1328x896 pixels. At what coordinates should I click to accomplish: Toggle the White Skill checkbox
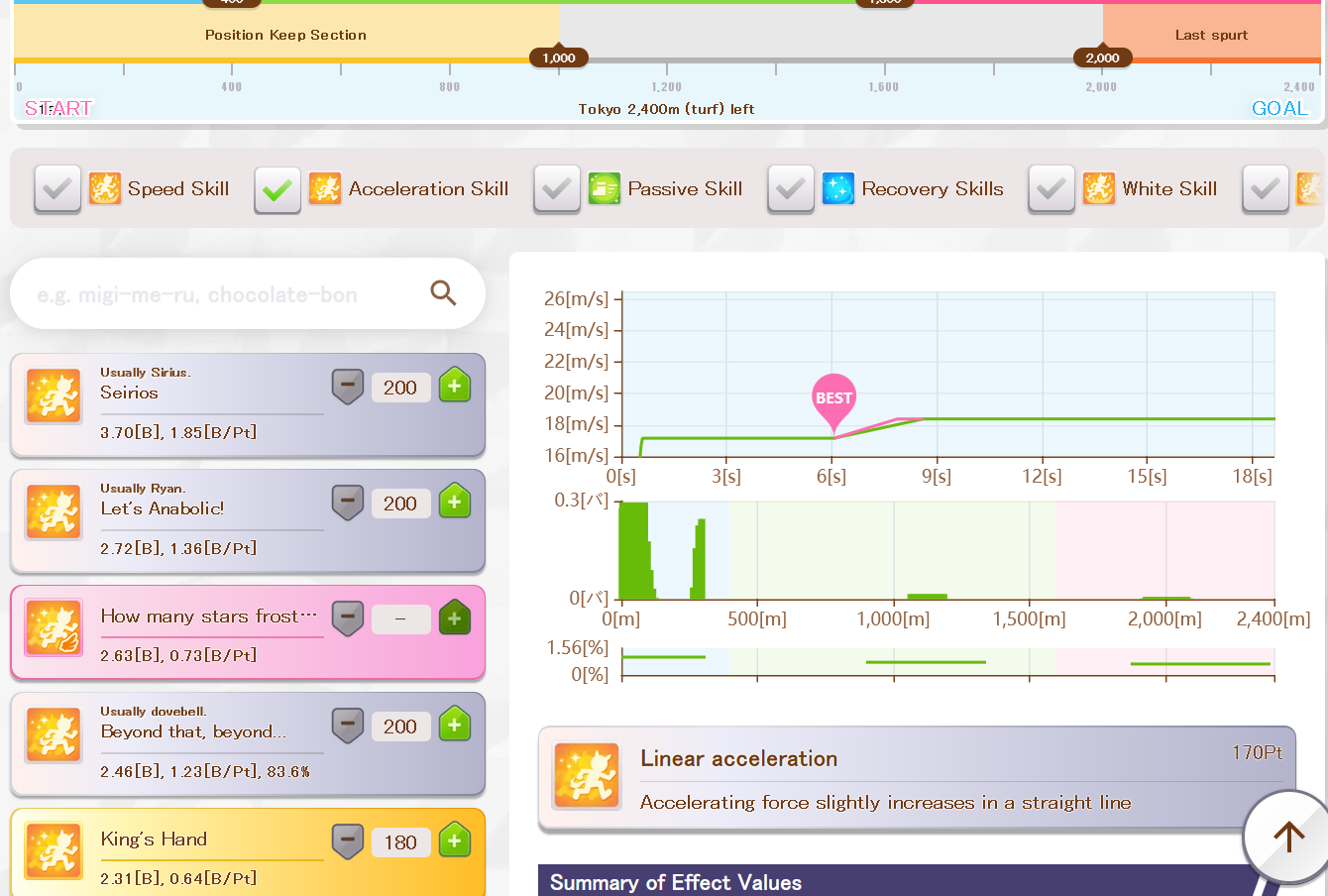tap(1051, 188)
